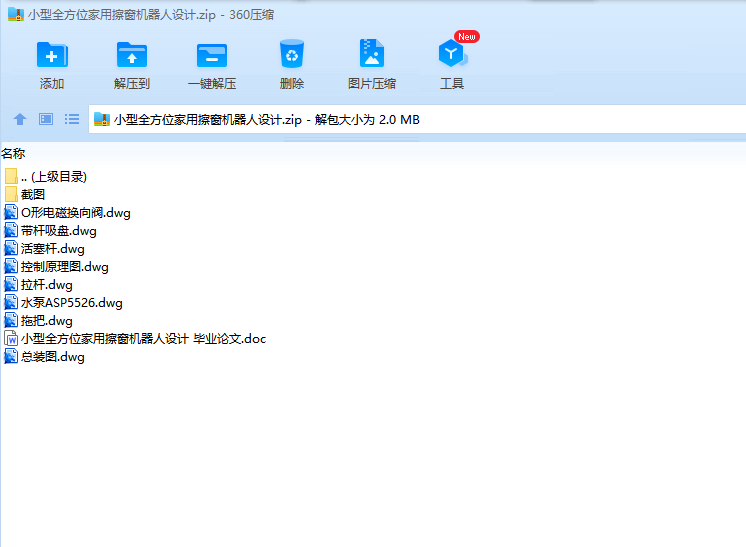Switch to thumbnail view icon

pyautogui.click(x=46, y=119)
